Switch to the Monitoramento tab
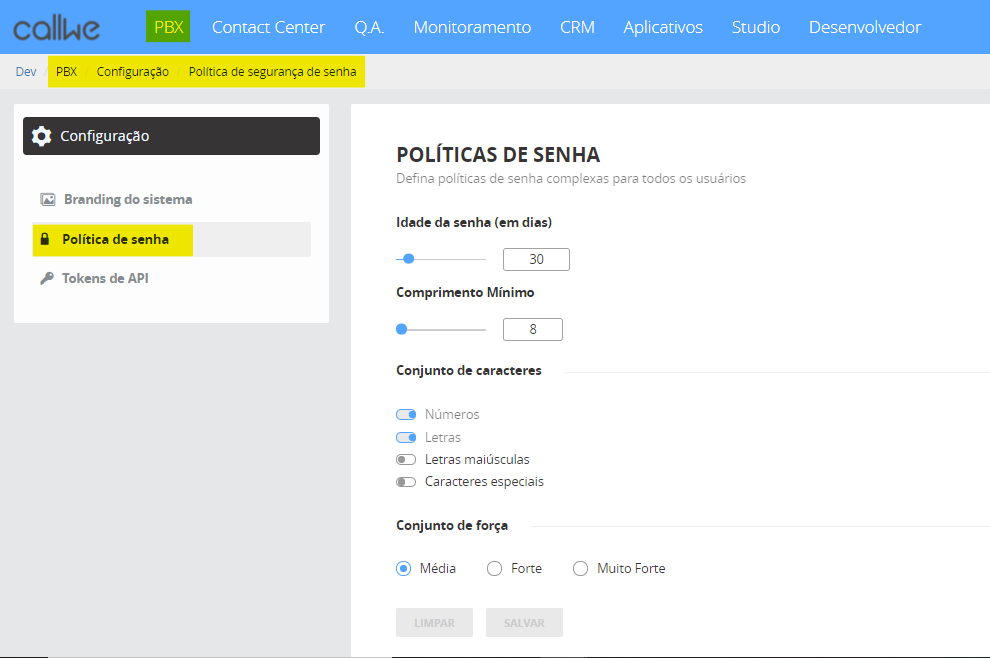Screen dimensions: 990x658 (x=472, y=27)
